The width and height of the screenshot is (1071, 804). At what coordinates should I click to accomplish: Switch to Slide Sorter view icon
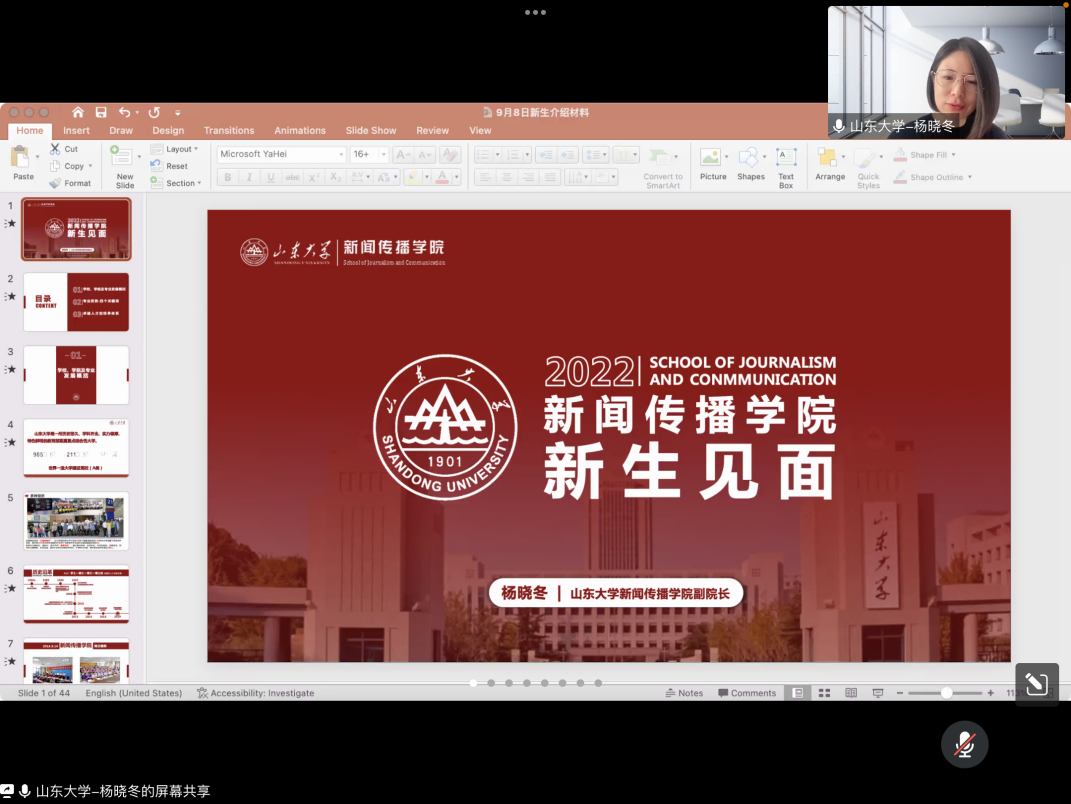[x=825, y=693]
